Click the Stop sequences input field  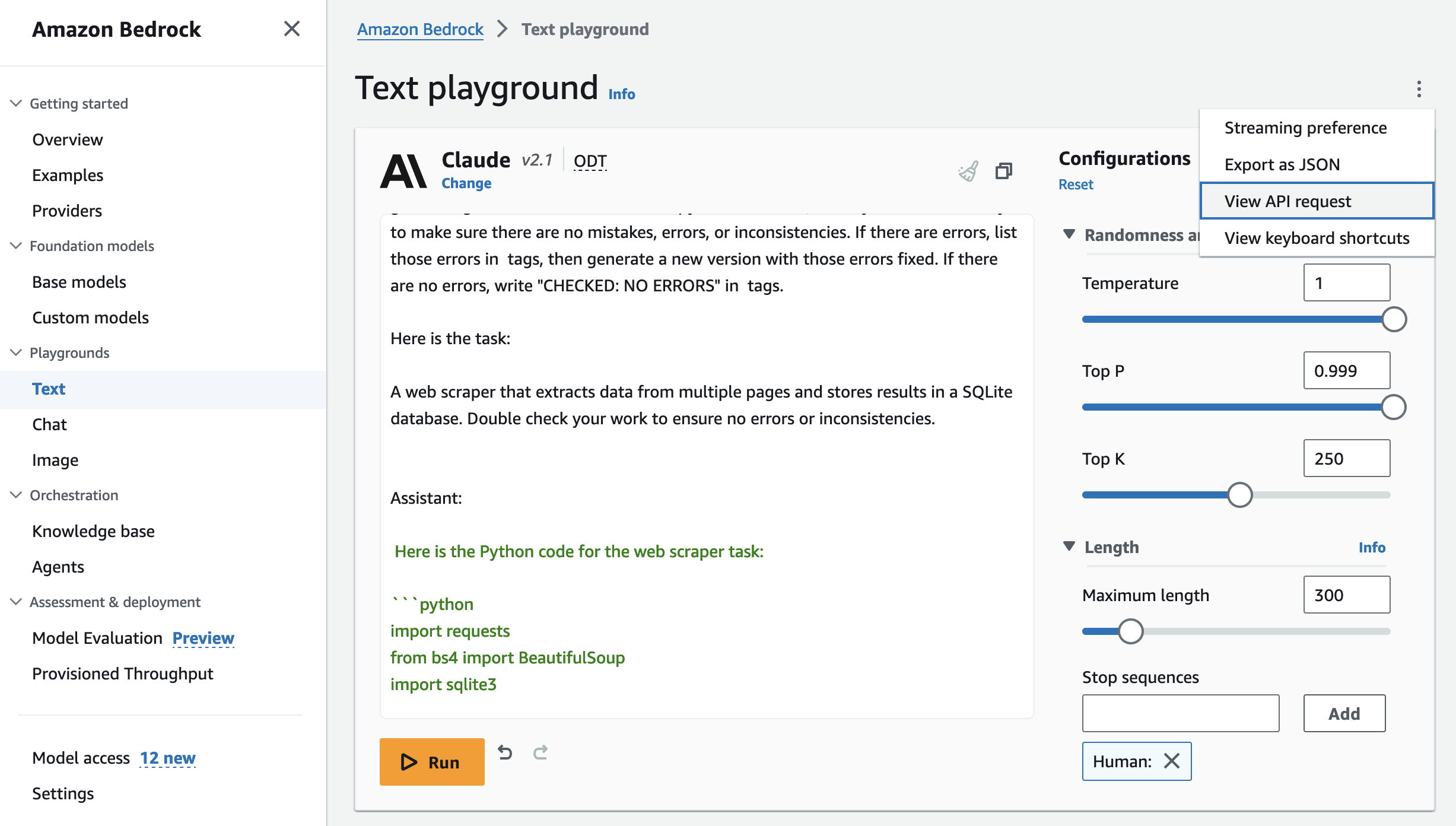point(1180,713)
